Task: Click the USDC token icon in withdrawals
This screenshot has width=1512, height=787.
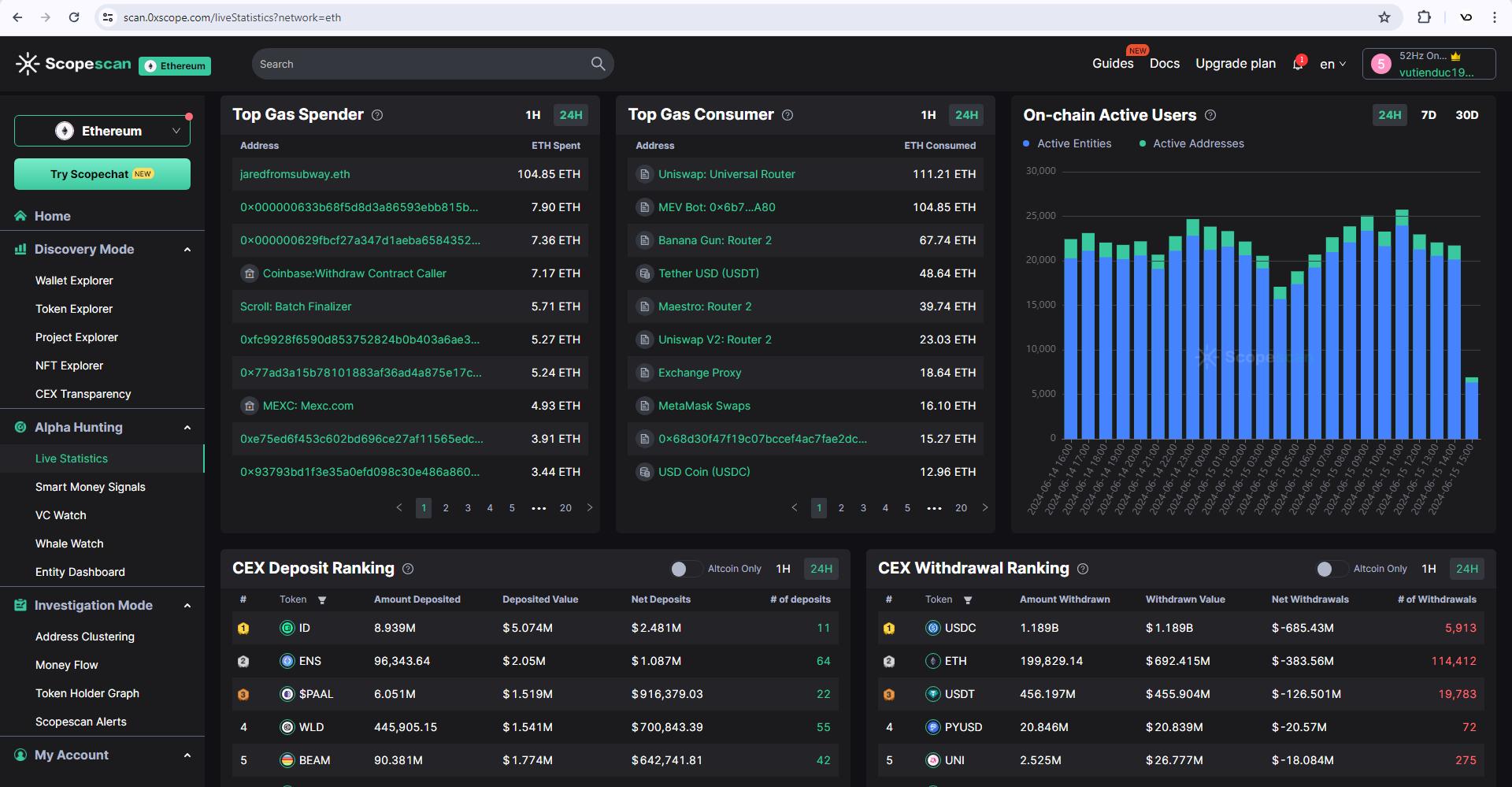Action: pyautogui.click(x=933, y=628)
